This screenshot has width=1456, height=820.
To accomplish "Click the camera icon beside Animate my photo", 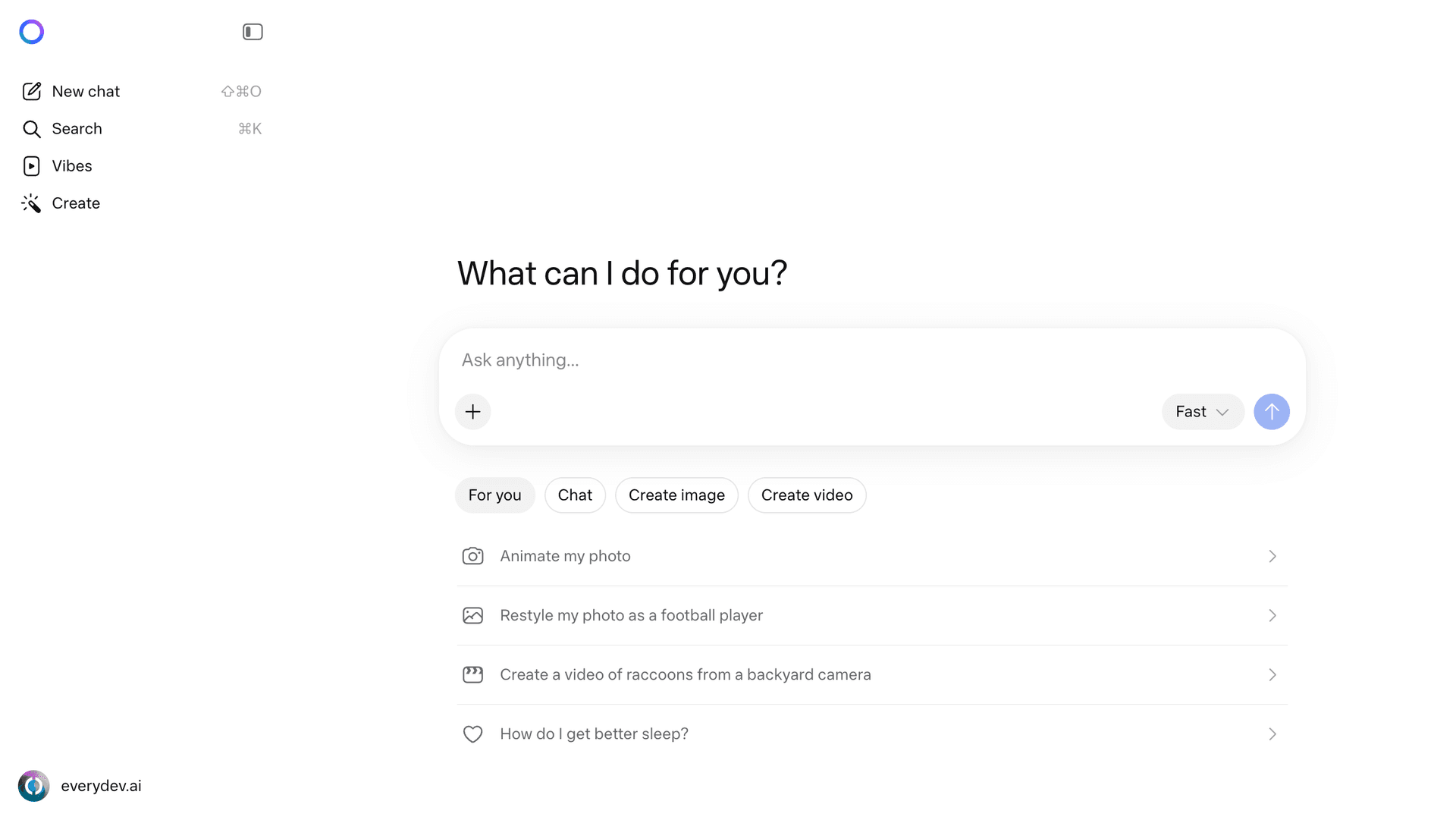I will pos(472,555).
